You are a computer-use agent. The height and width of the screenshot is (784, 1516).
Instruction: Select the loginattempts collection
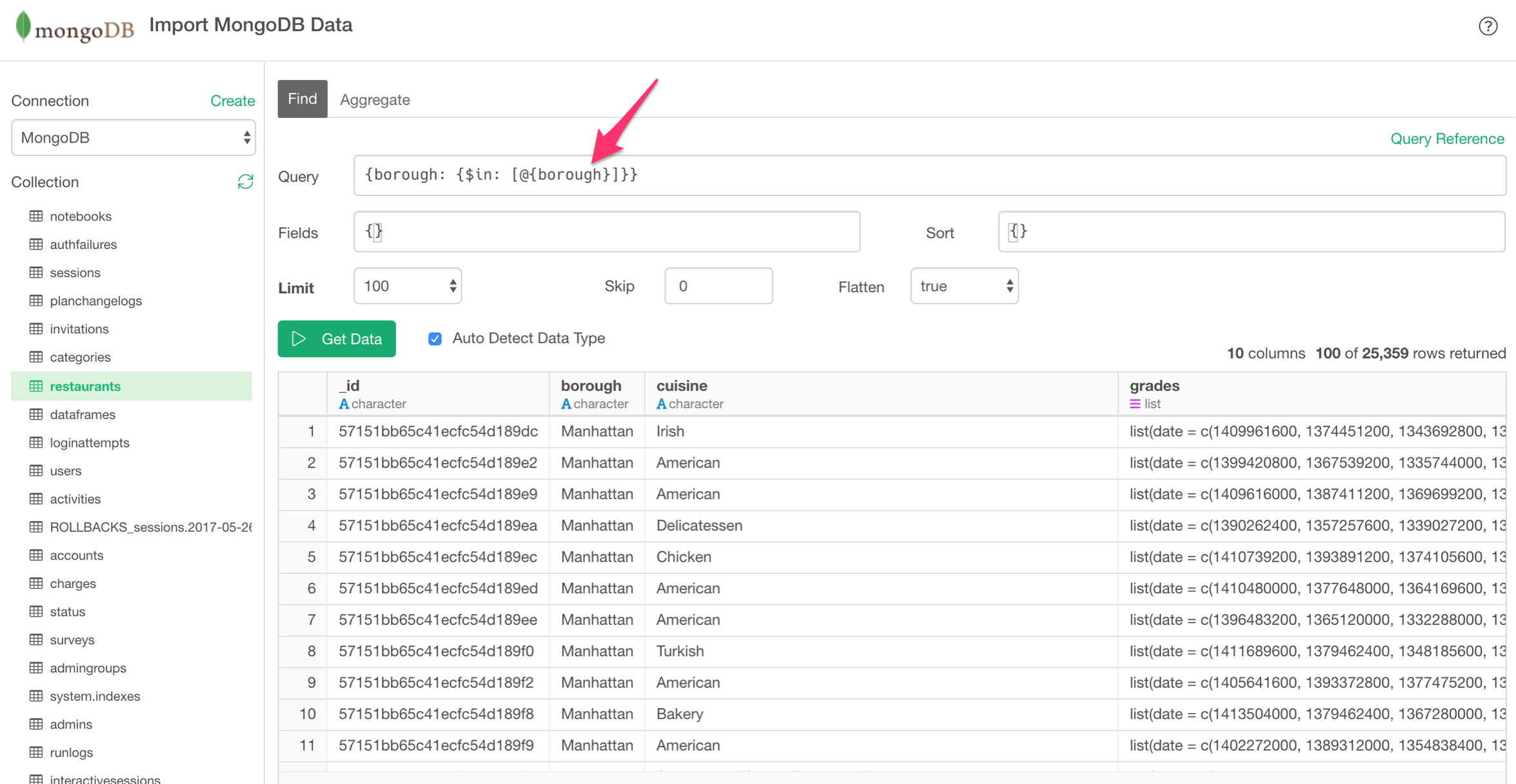(x=90, y=442)
